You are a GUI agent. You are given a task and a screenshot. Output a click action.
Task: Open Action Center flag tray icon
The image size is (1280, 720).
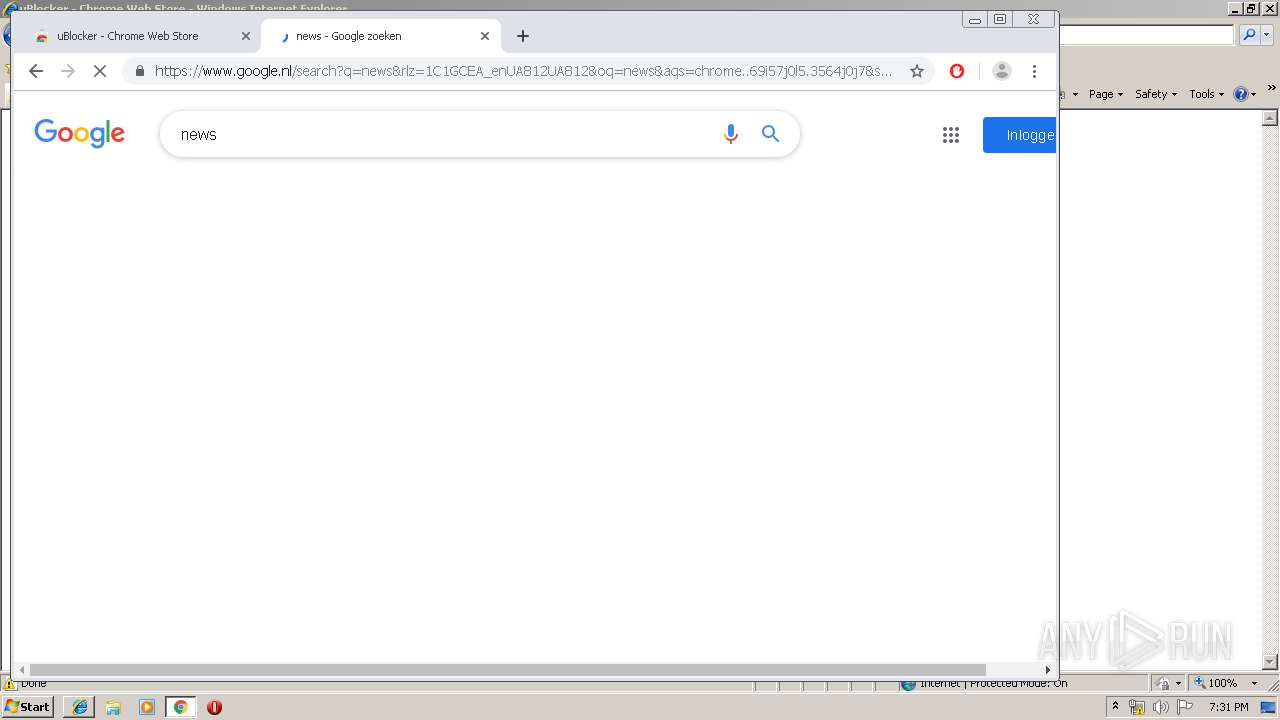[x=1185, y=707]
